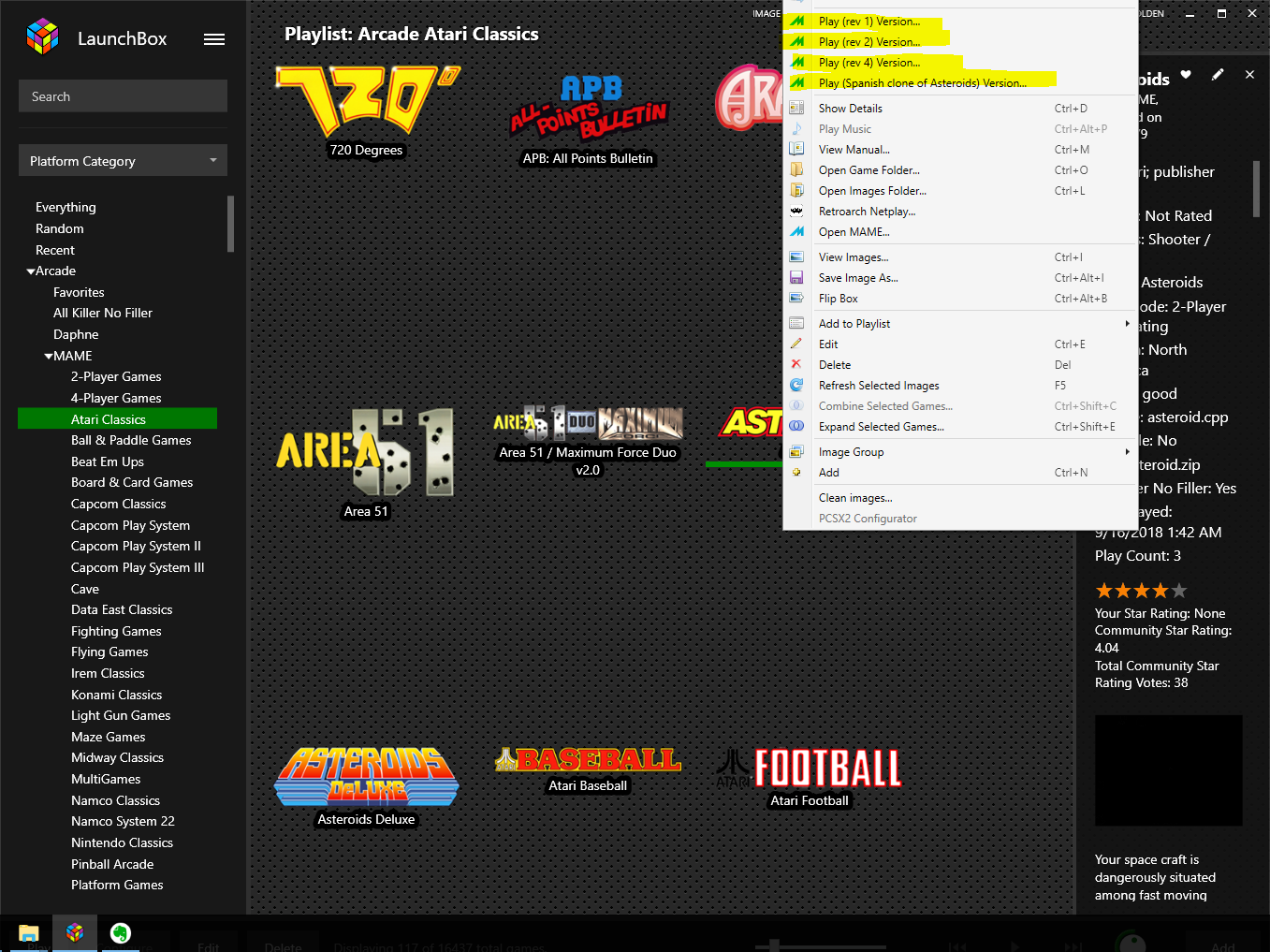Click MAME icon next to Play (rev 1) Version
The image size is (1270, 952).
[797, 21]
